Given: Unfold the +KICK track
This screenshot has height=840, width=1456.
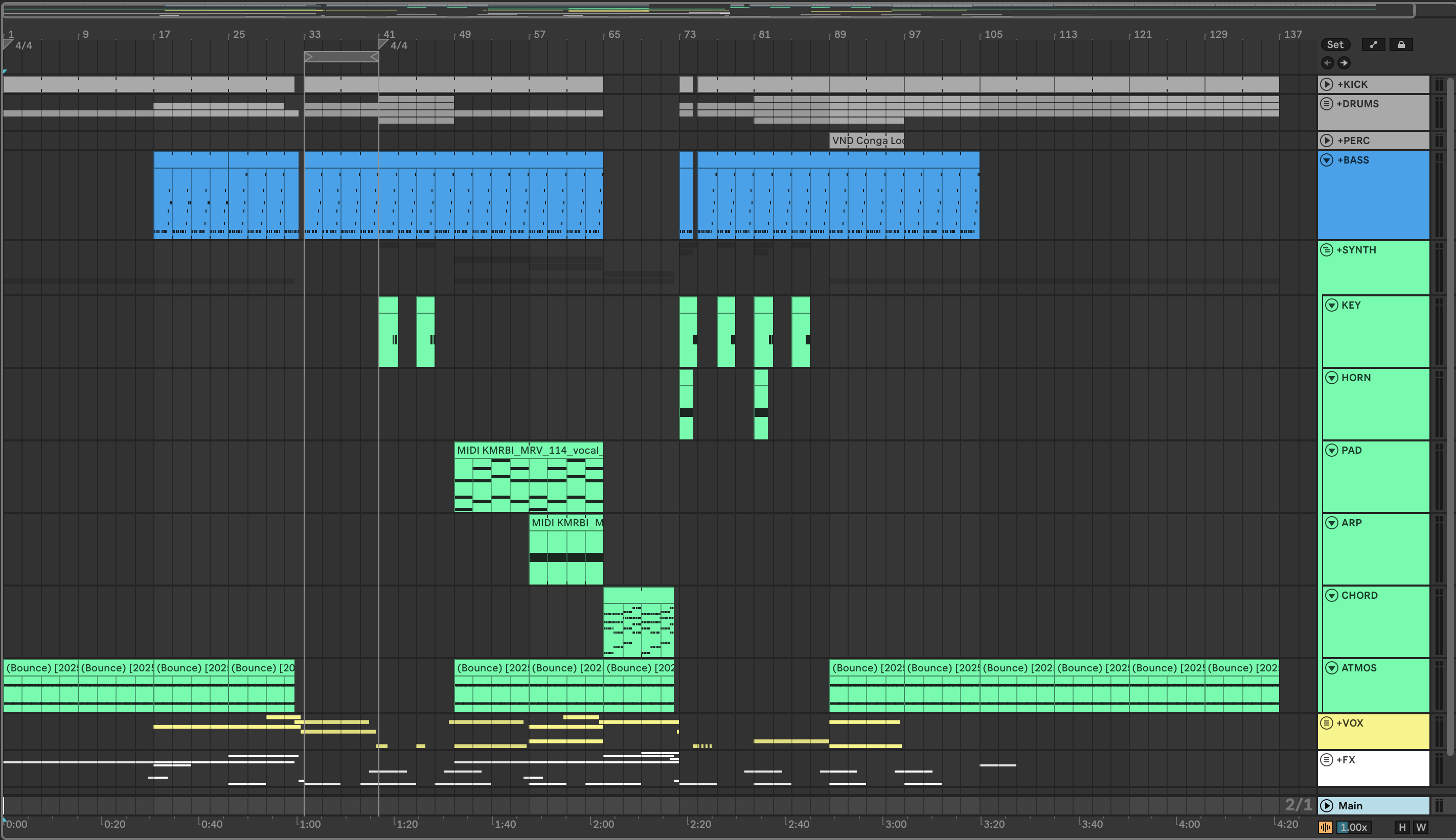Looking at the screenshot, I should click(x=1327, y=84).
